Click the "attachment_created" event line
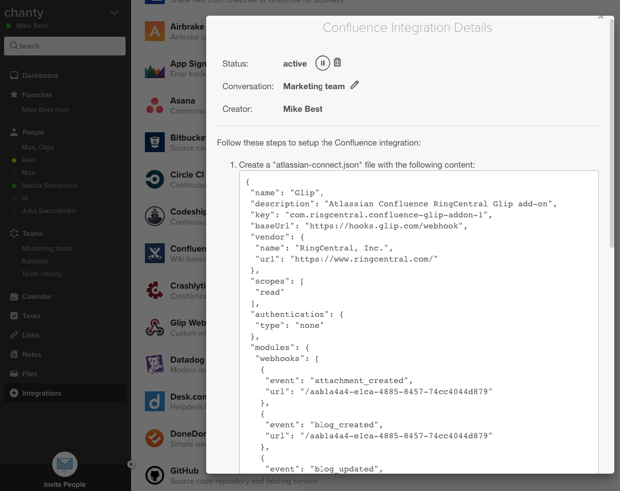 tap(339, 381)
